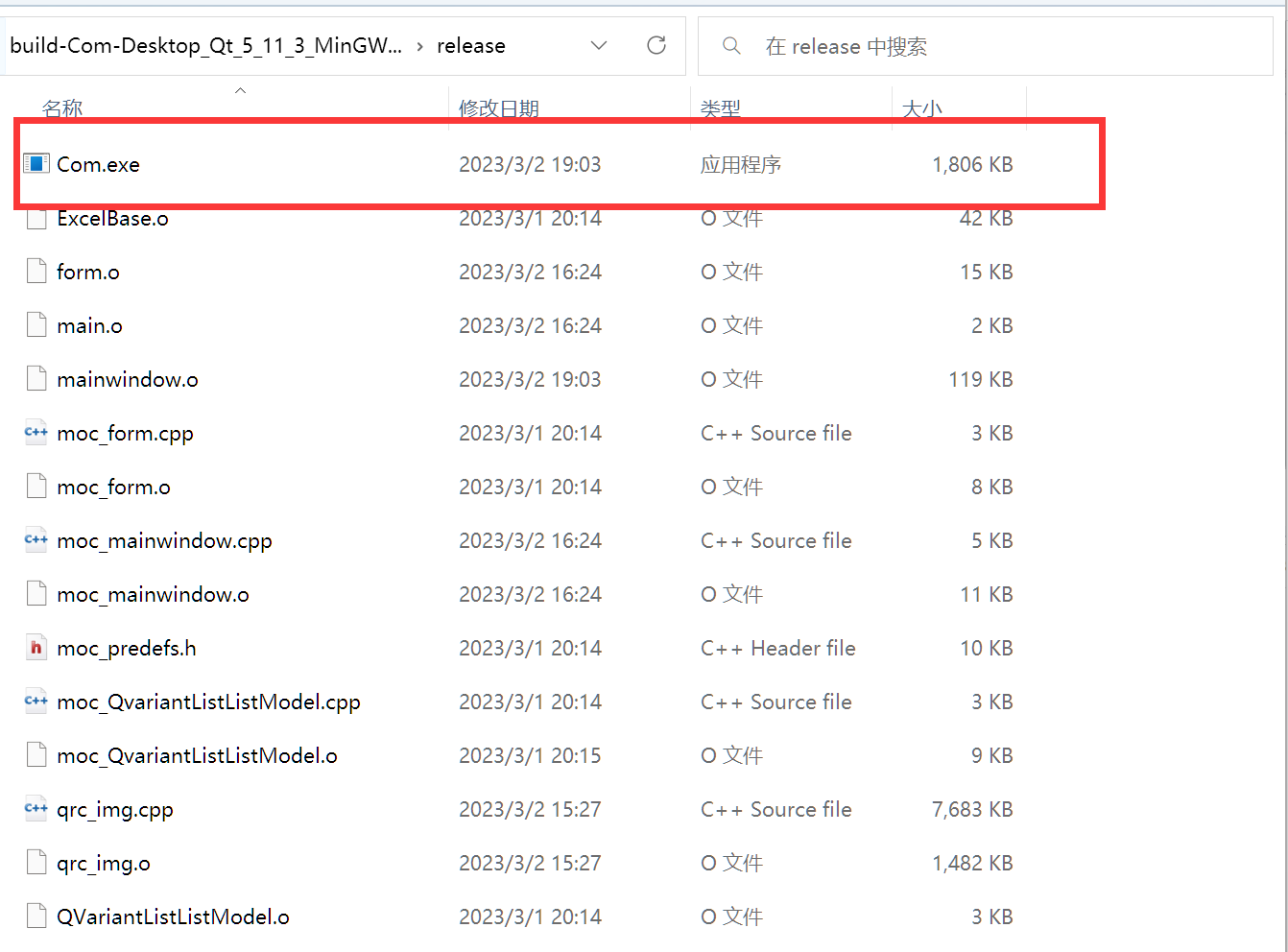The height and width of the screenshot is (952, 1288).
Task: Click the 9 KB size value
Action: pyautogui.click(x=992, y=755)
